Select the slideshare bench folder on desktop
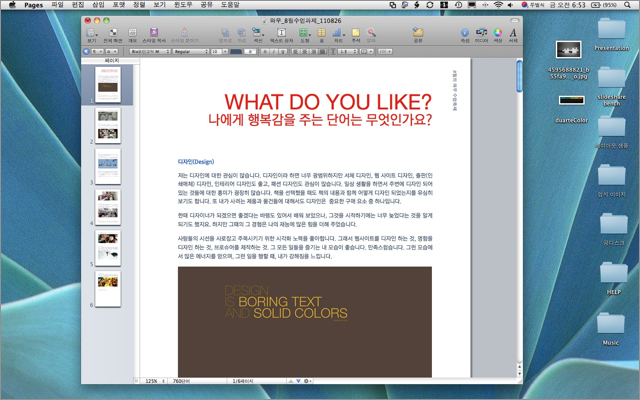This screenshot has width=640, height=400. tap(611, 87)
